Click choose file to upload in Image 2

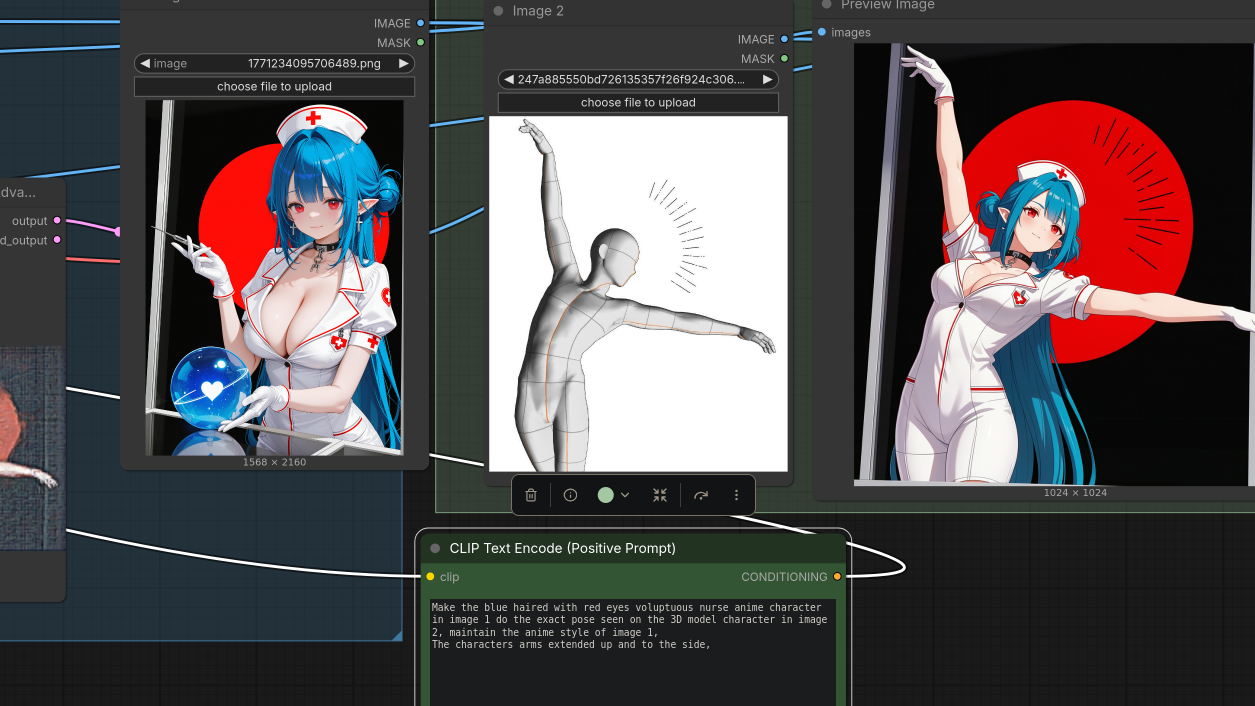(x=638, y=103)
